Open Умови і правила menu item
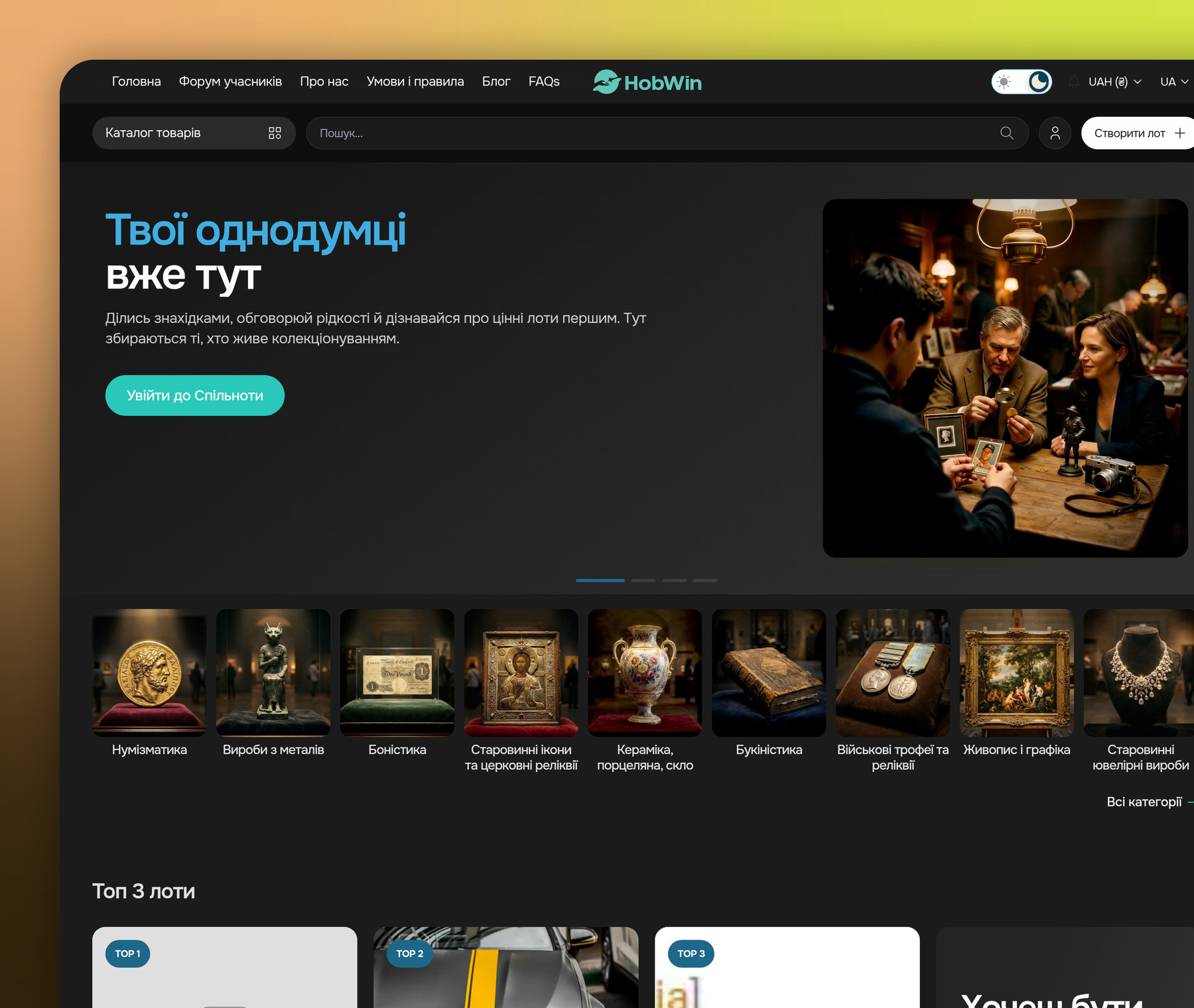This screenshot has width=1194, height=1008. 415,82
